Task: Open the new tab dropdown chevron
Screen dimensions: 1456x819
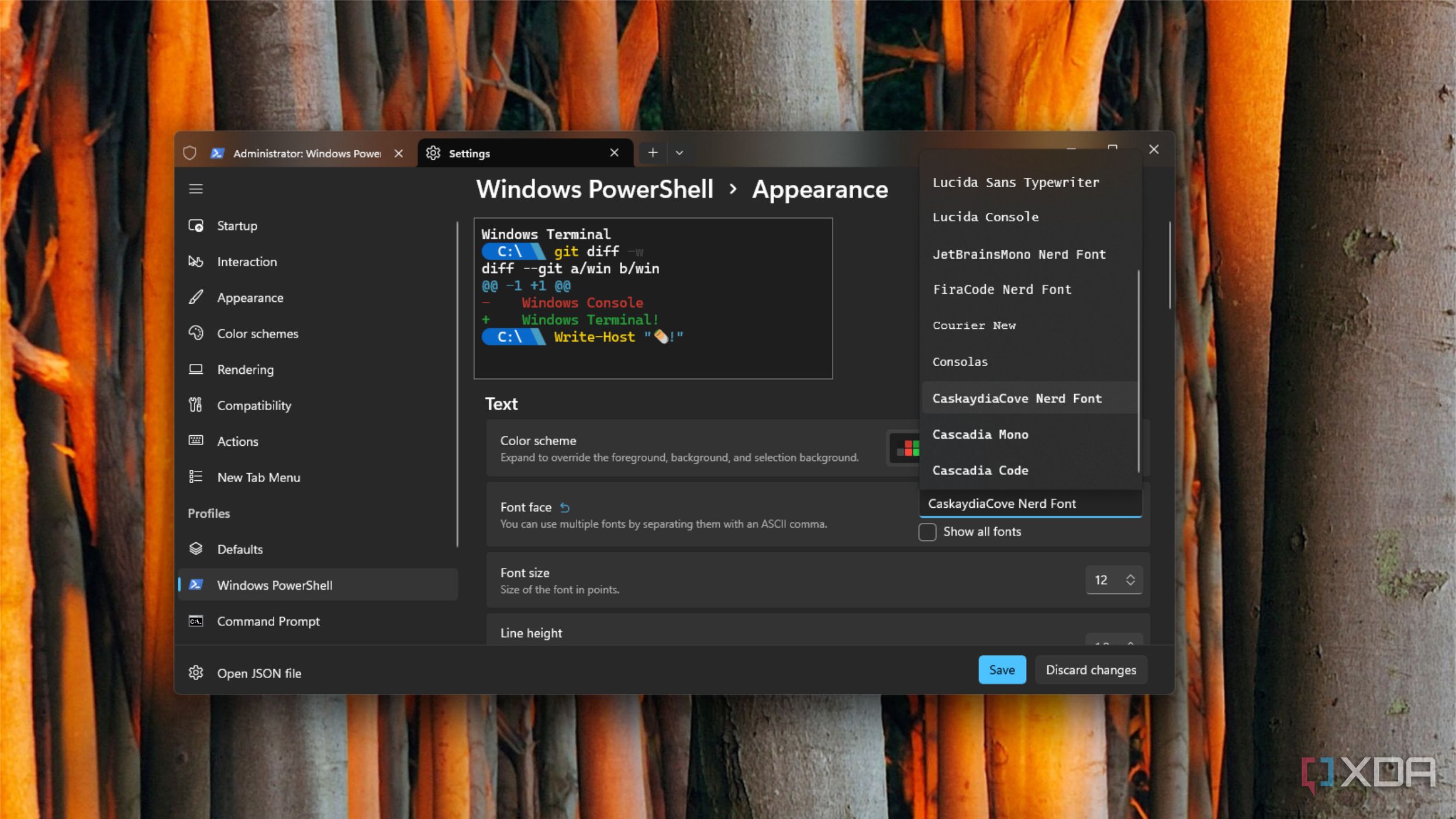Action: pyautogui.click(x=679, y=153)
